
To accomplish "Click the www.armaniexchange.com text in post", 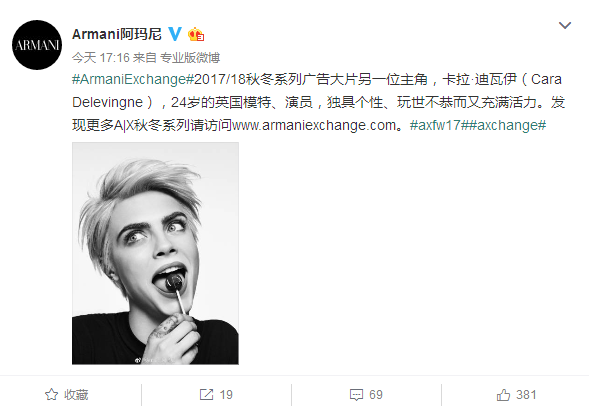I will coord(314,125).
